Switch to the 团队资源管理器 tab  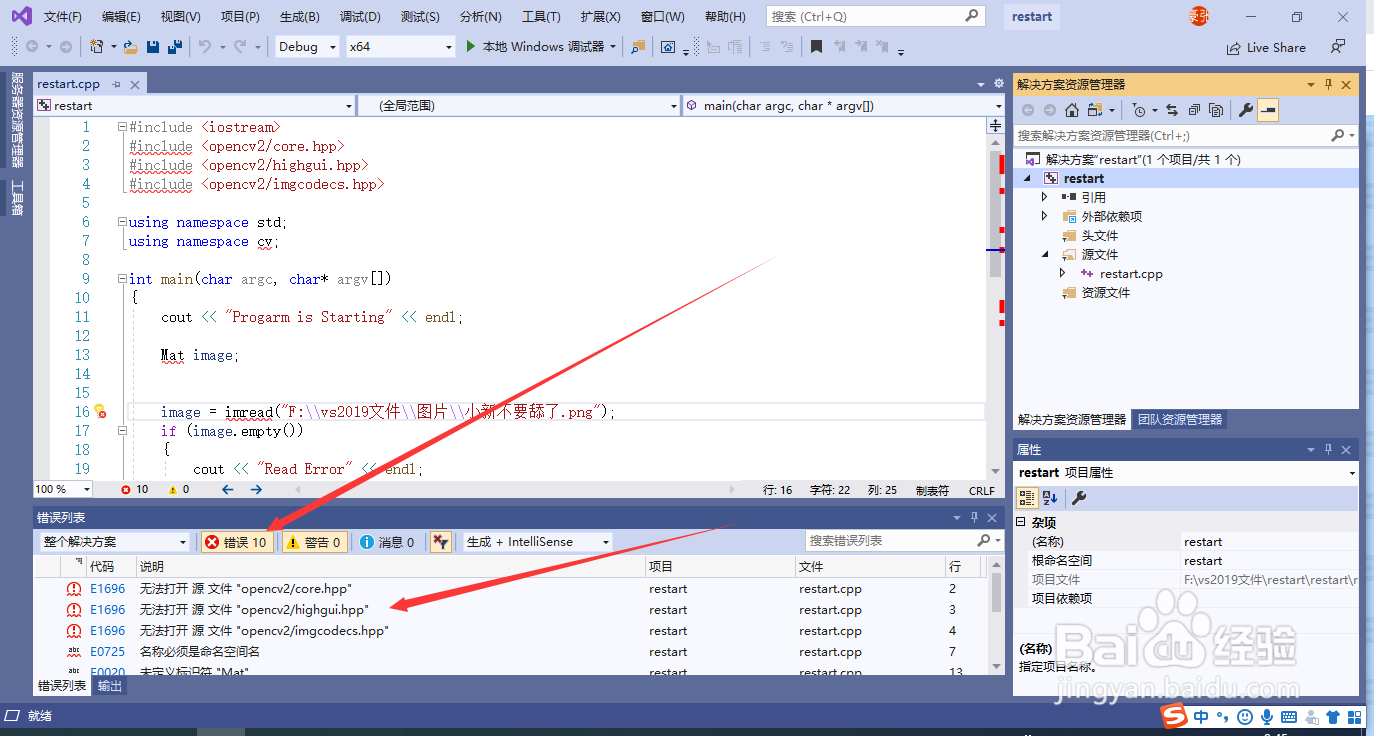pyautogui.click(x=1180, y=420)
